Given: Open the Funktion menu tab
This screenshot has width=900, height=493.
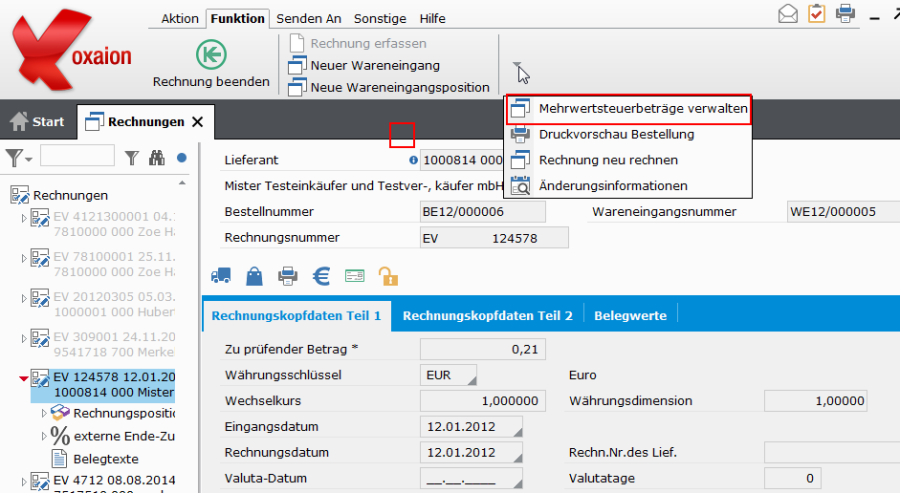Looking at the screenshot, I should click(238, 18).
